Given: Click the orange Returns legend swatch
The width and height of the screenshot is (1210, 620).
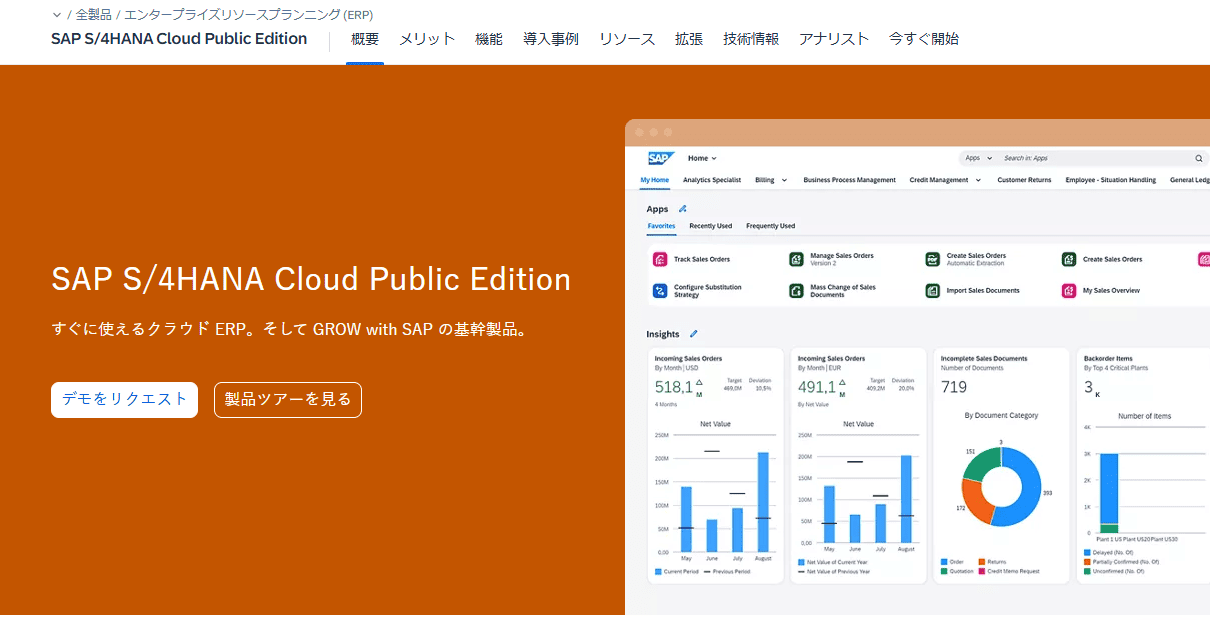Looking at the screenshot, I should coord(982,562).
